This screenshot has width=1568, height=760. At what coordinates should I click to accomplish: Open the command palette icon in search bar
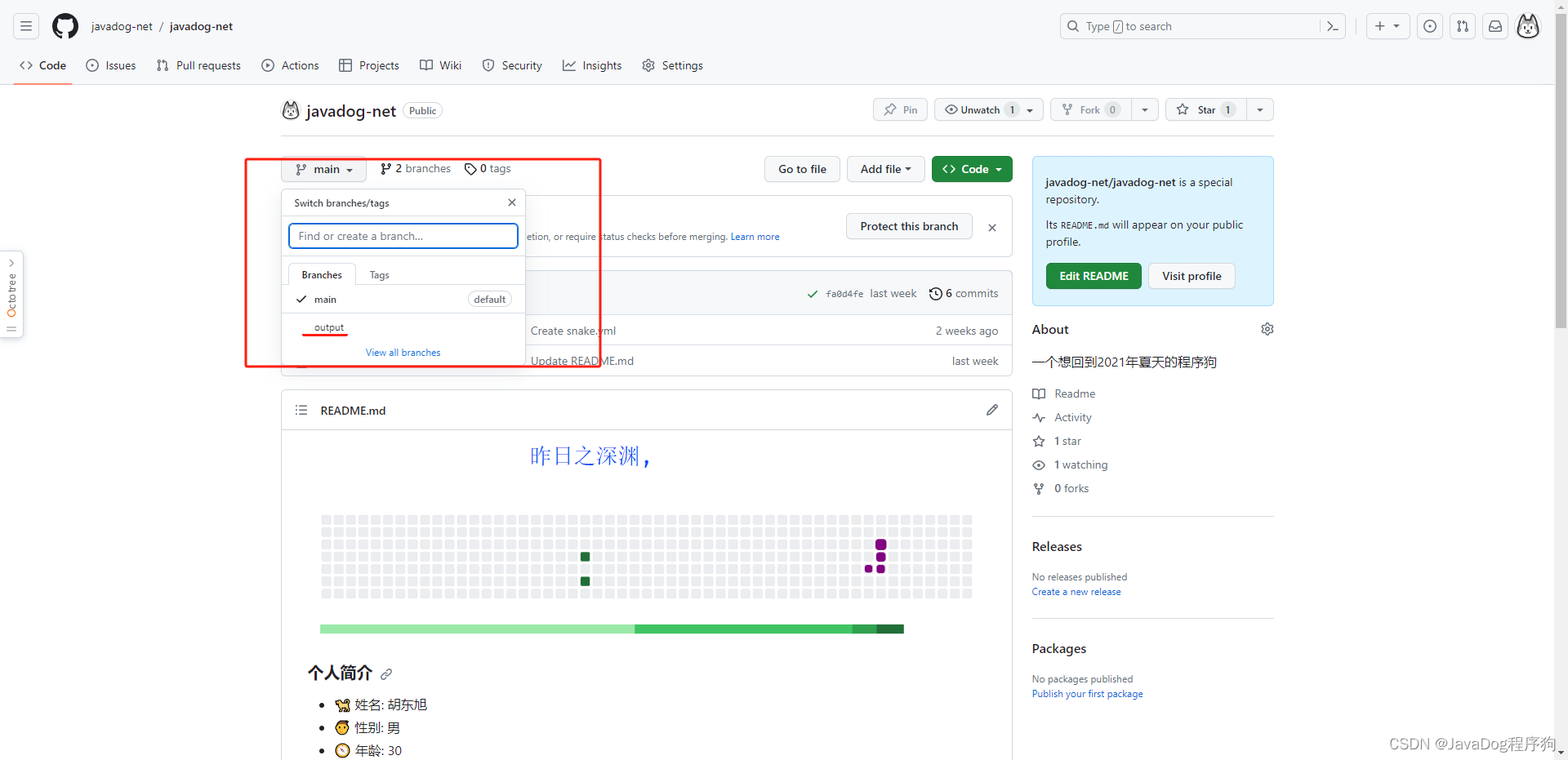1332,25
